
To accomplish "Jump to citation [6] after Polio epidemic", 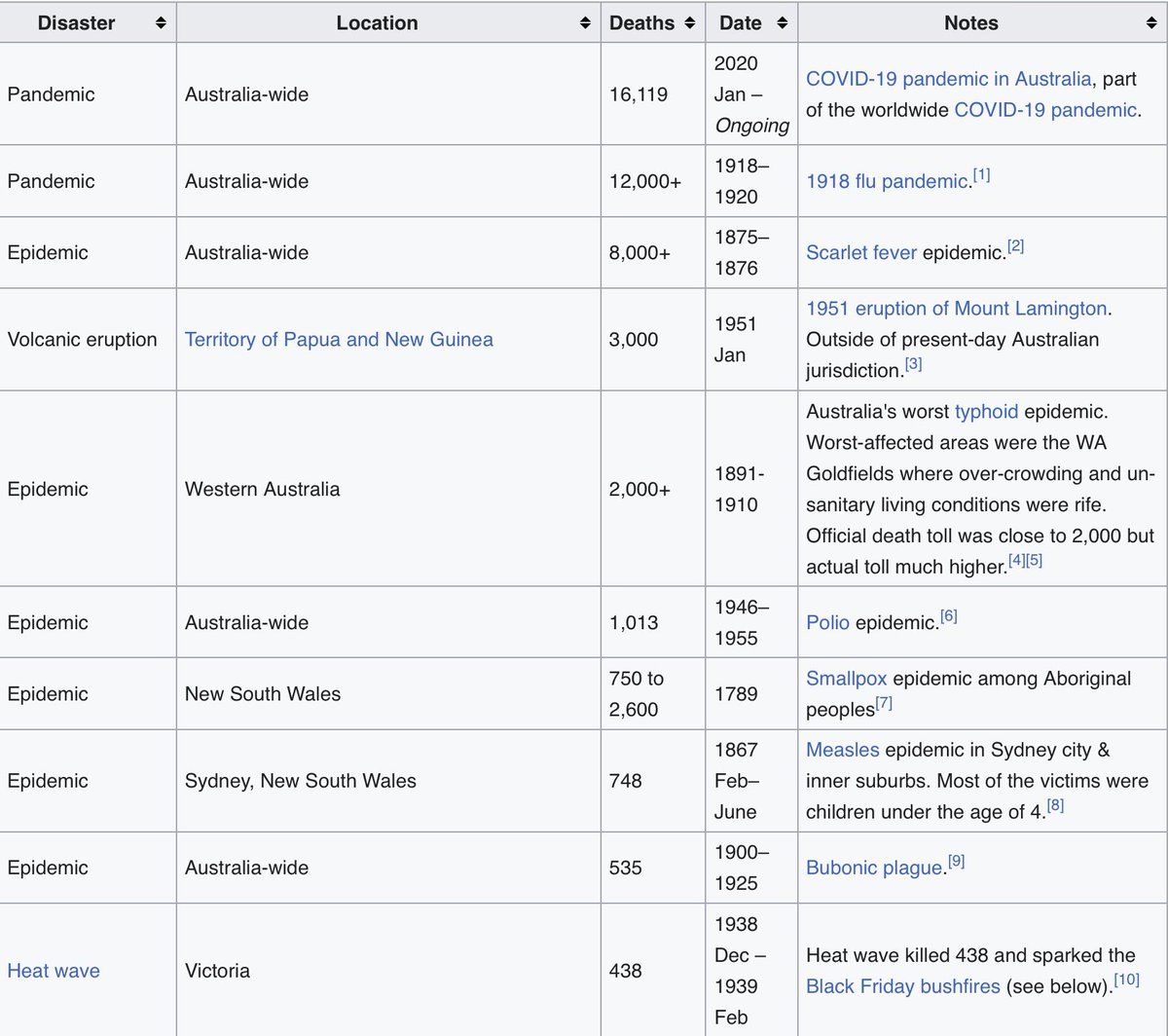I will 949,616.
